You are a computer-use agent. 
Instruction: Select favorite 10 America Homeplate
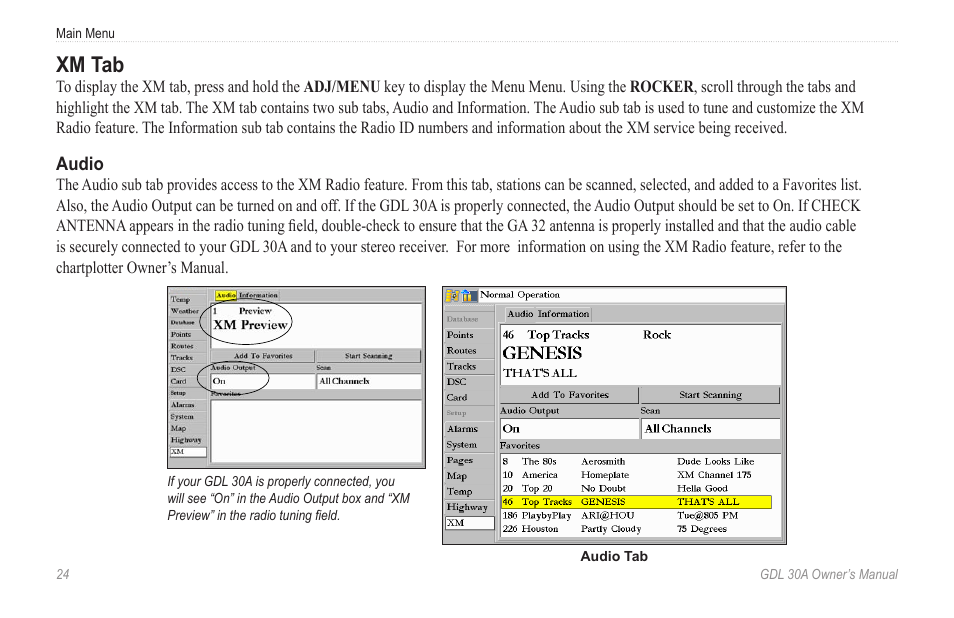[636, 475]
